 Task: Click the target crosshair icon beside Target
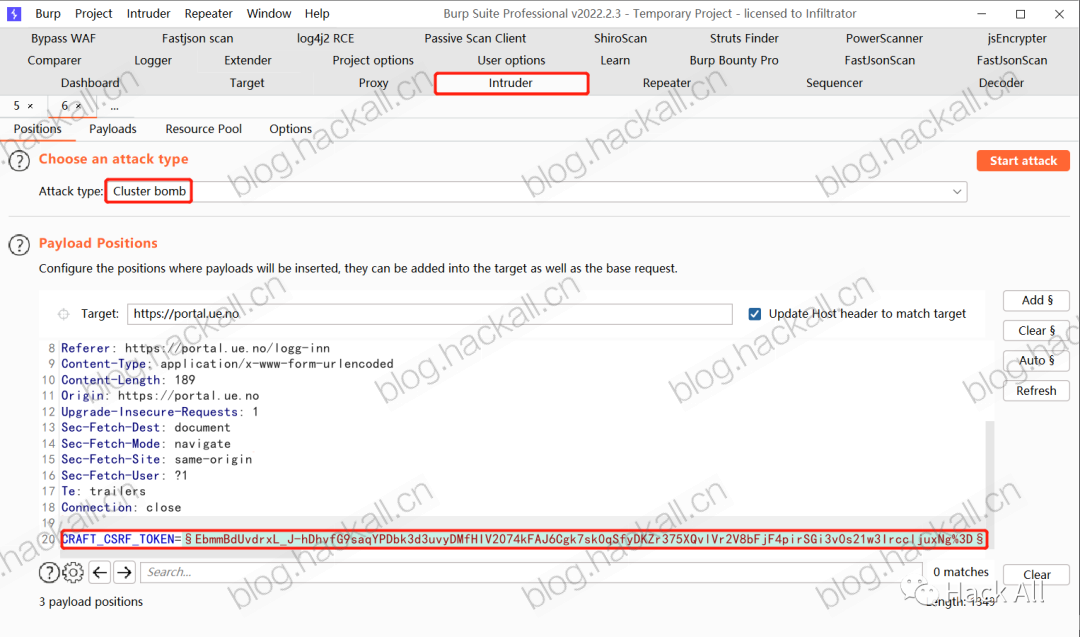point(63,314)
